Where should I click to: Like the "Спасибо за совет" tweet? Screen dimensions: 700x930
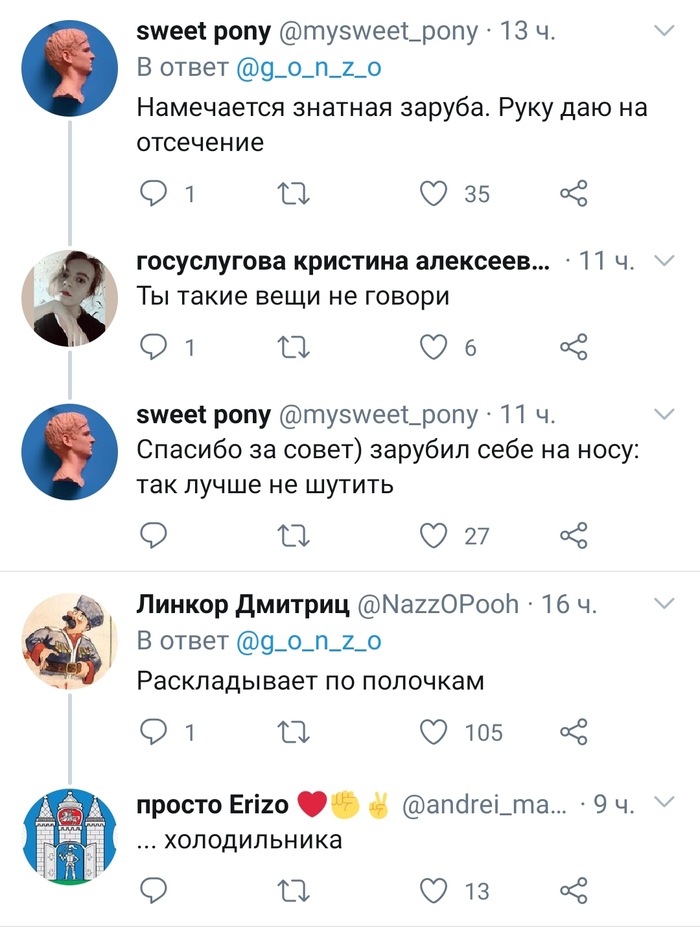tap(433, 536)
